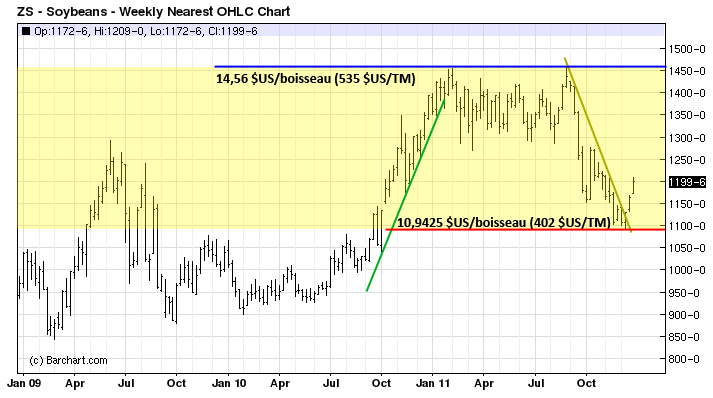Click the 1150-0 price axis label
Image resolution: width=713 pixels, height=398 pixels.
click(x=687, y=204)
